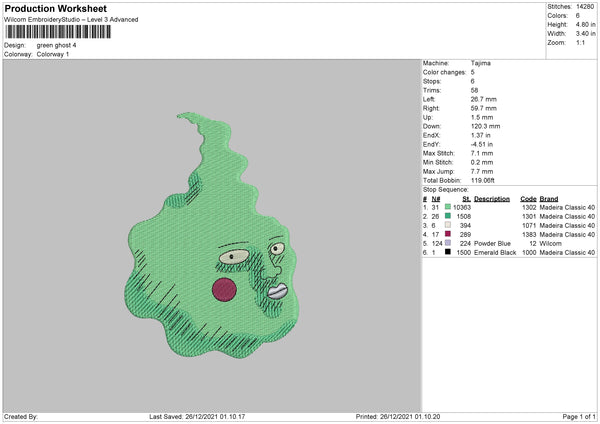Click the 'Emerald Black' description
Screen dimensions: 600x424
(x=495, y=253)
